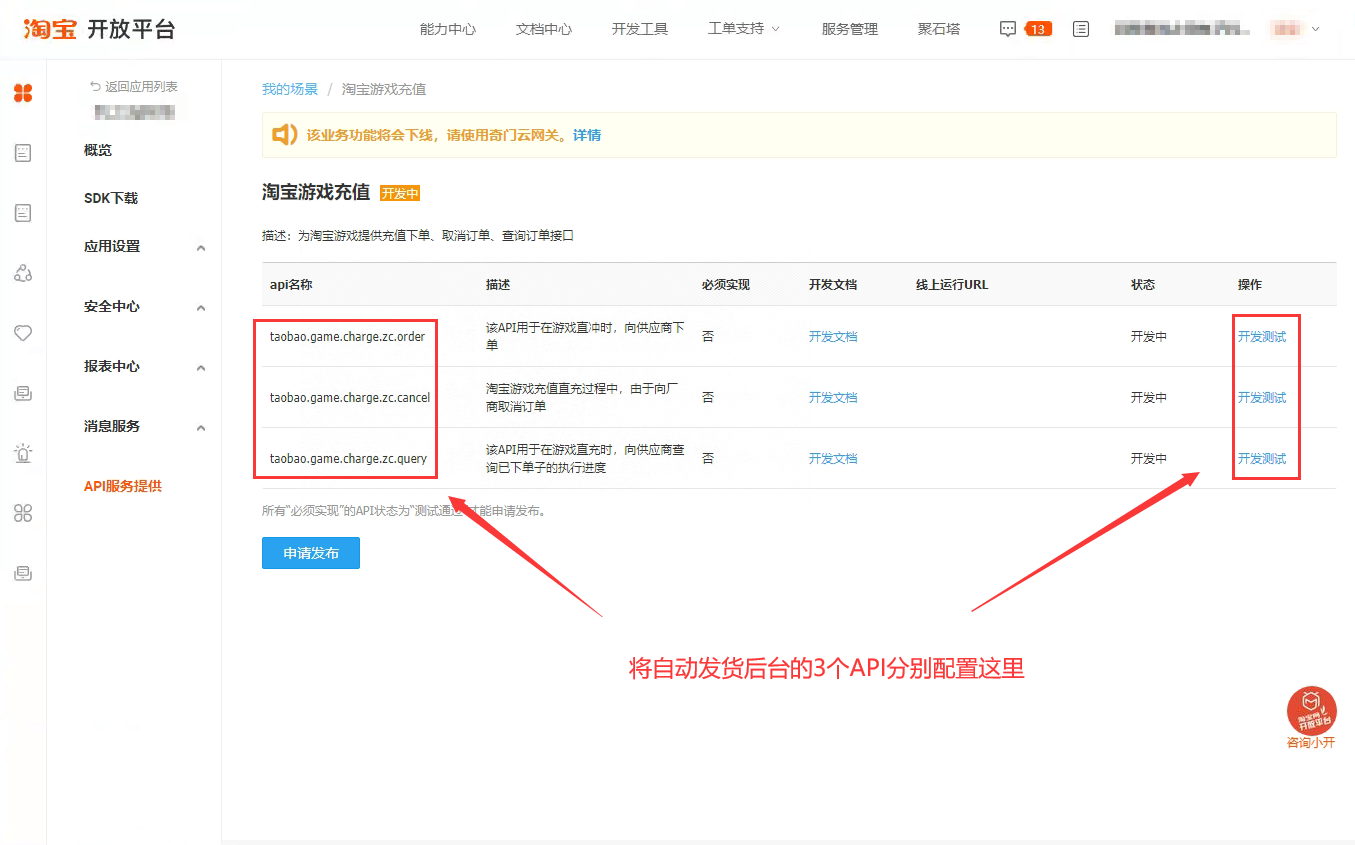
Task: Click the blurred account name in header
Action: tap(1183, 29)
